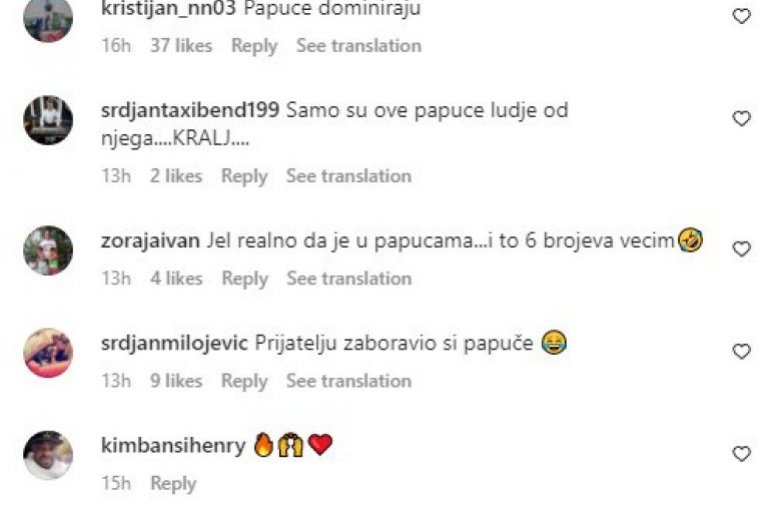The height and width of the screenshot is (510, 765).
Task: Open kimbansihenry's profile picture
Action: 48,455
